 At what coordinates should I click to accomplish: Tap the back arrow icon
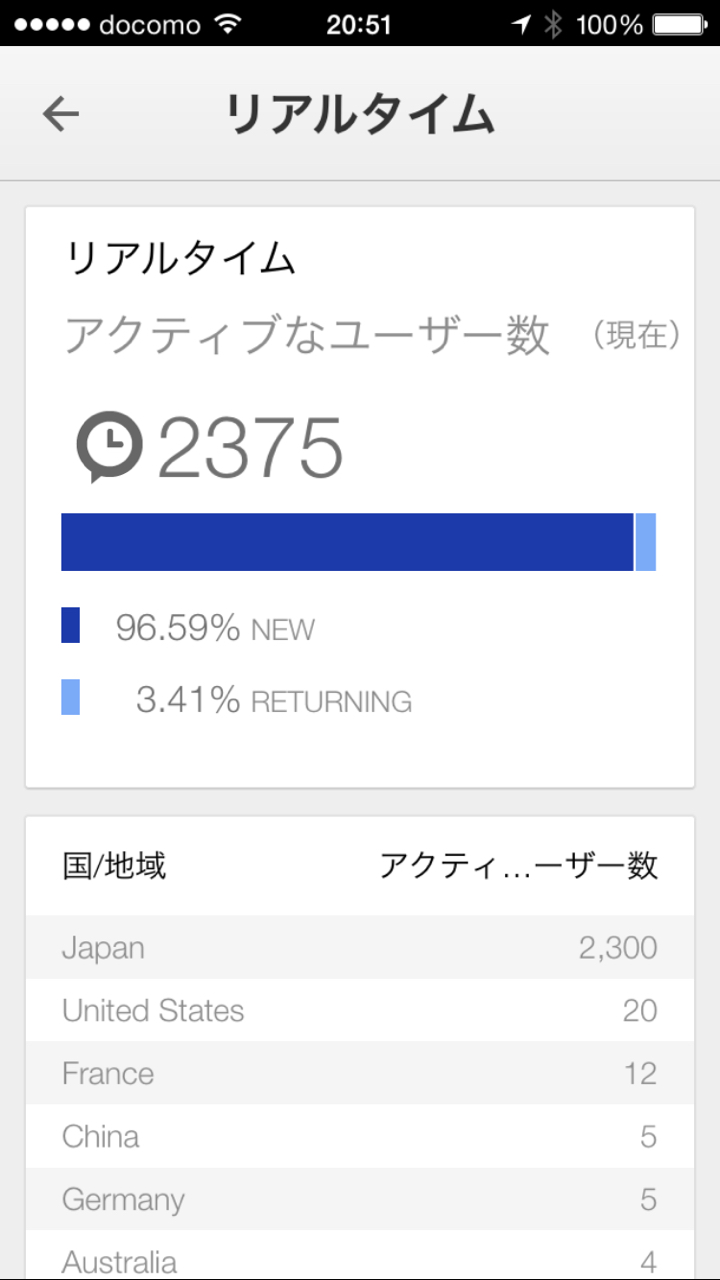61,114
